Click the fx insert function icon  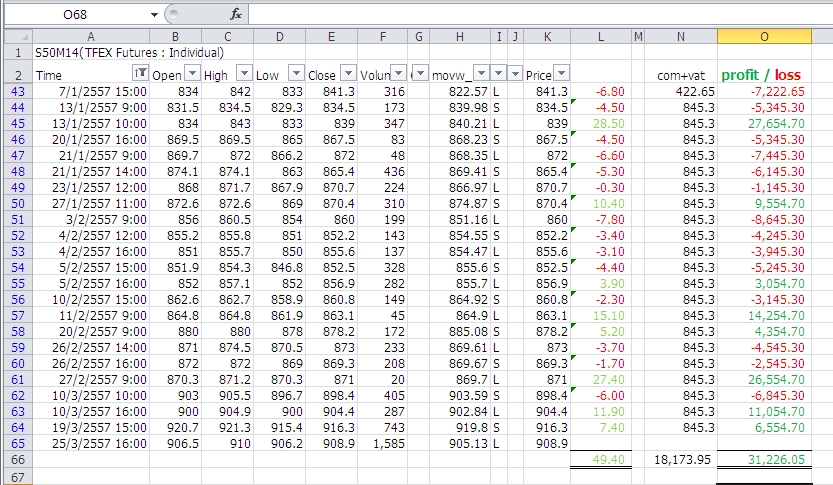(x=235, y=14)
